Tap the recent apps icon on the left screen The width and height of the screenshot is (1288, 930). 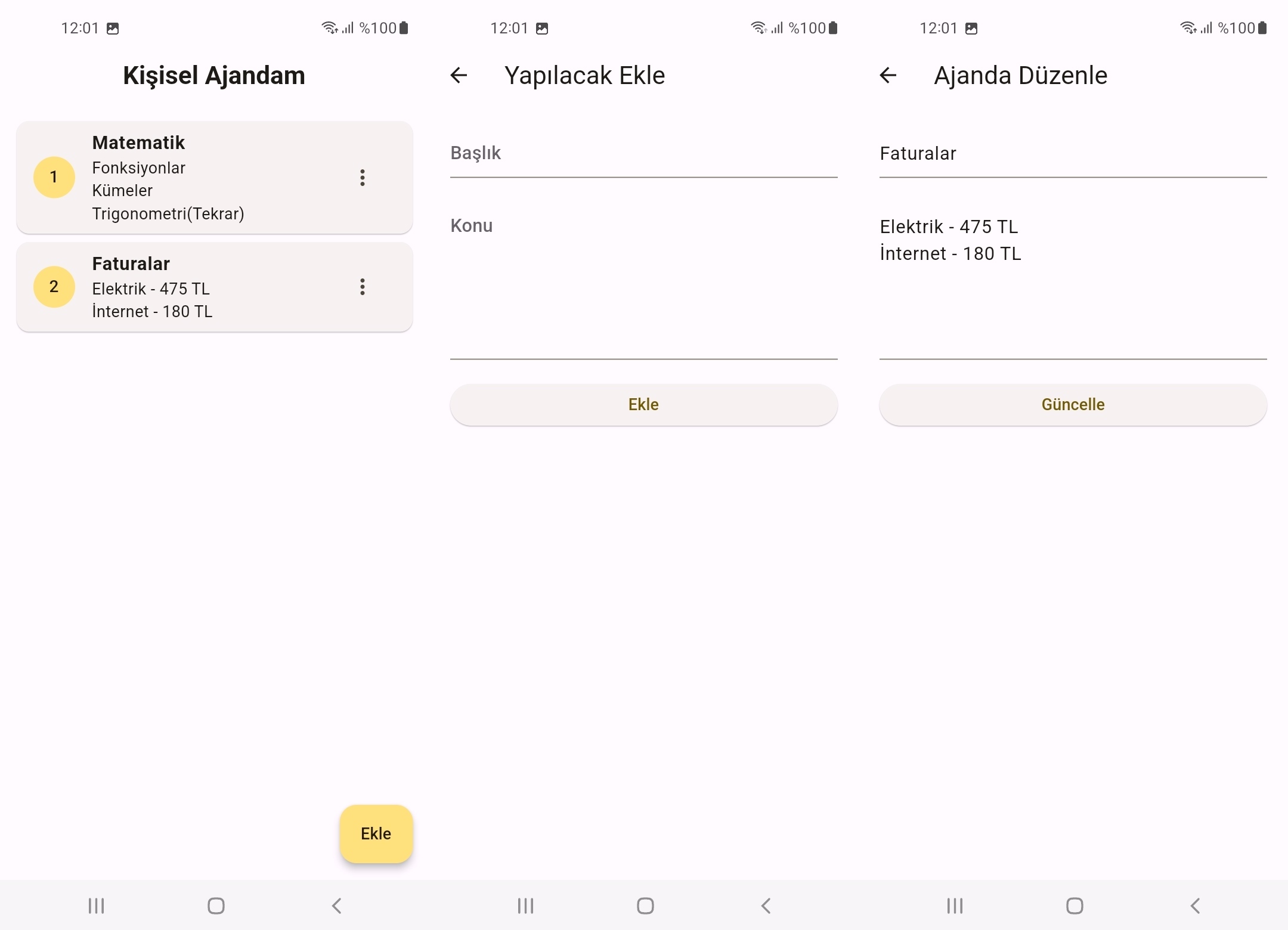pyautogui.click(x=96, y=906)
